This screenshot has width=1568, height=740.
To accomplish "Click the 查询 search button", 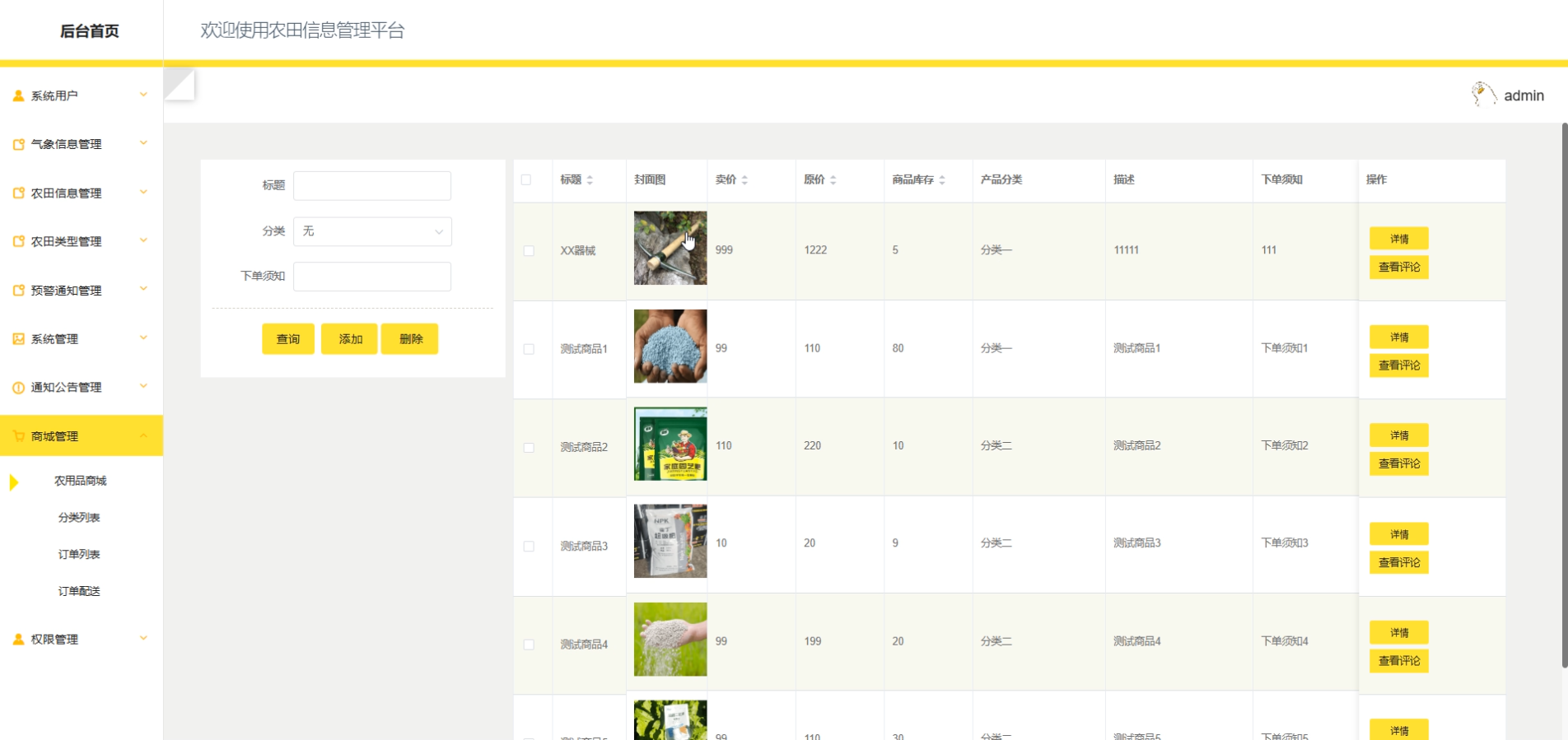I will pos(288,339).
